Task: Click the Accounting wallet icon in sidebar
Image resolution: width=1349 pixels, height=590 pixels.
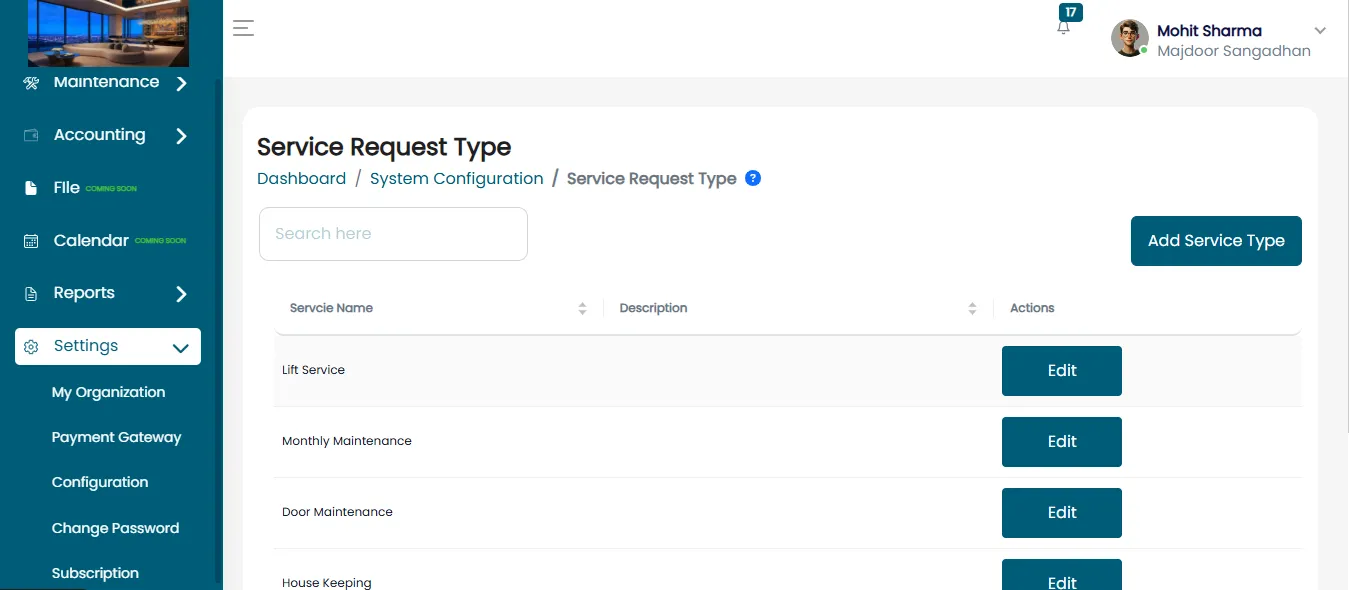Action: click(x=31, y=135)
